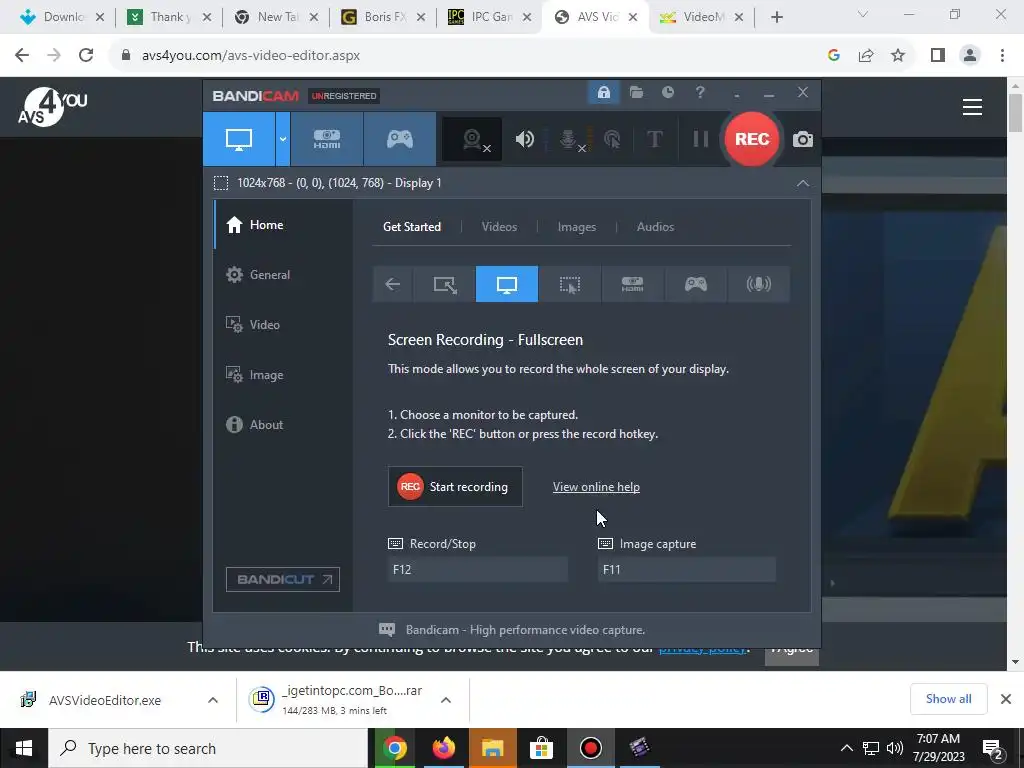Screen dimensions: 1024x768
Task: Select HDMI device mode in Get Started
Action: click(x=632, y=284)
